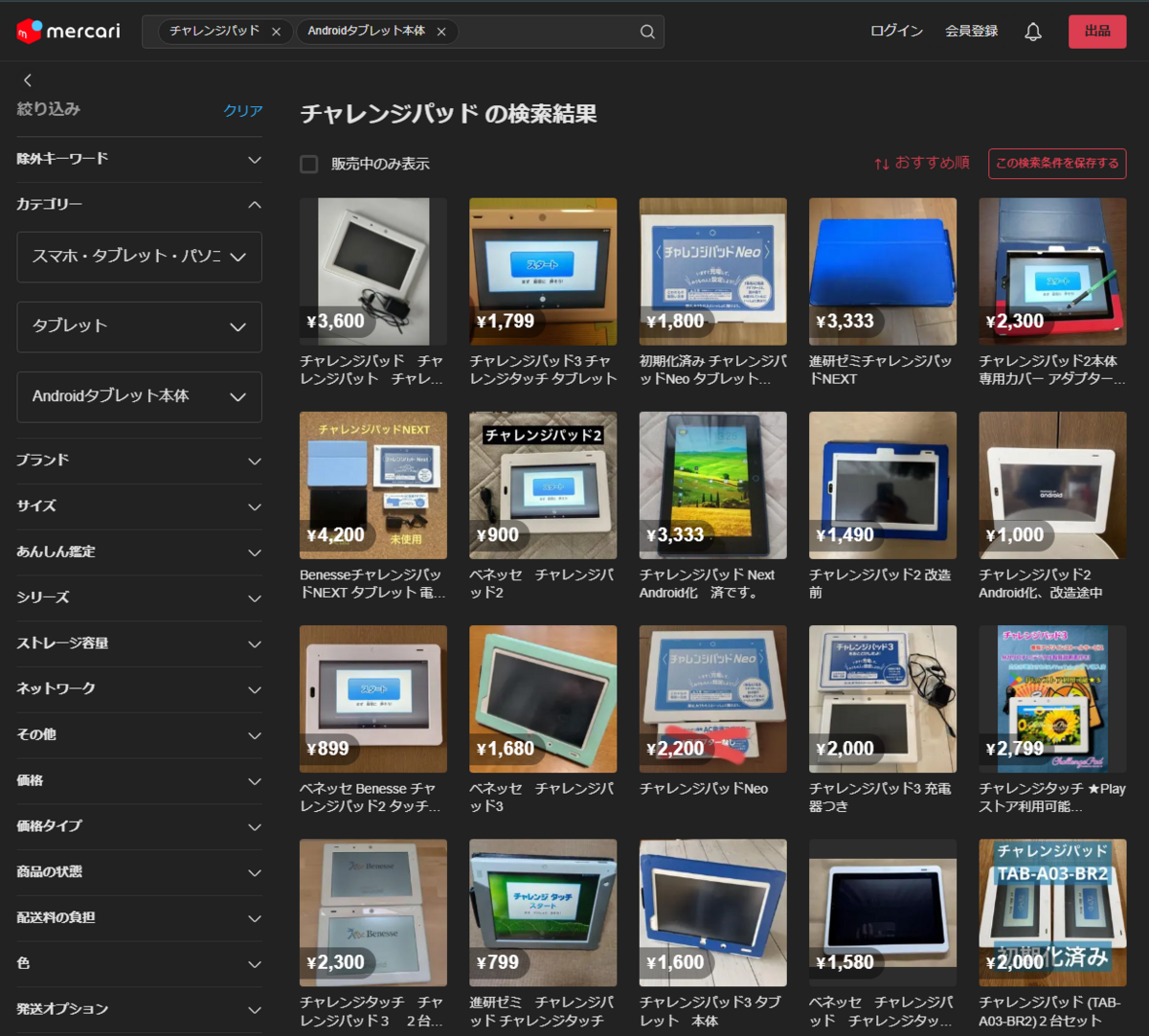Screen dimensions: 1149x1036
Task: Click the おすすめ順 sort arrows icon
Action: coord(882,164)
